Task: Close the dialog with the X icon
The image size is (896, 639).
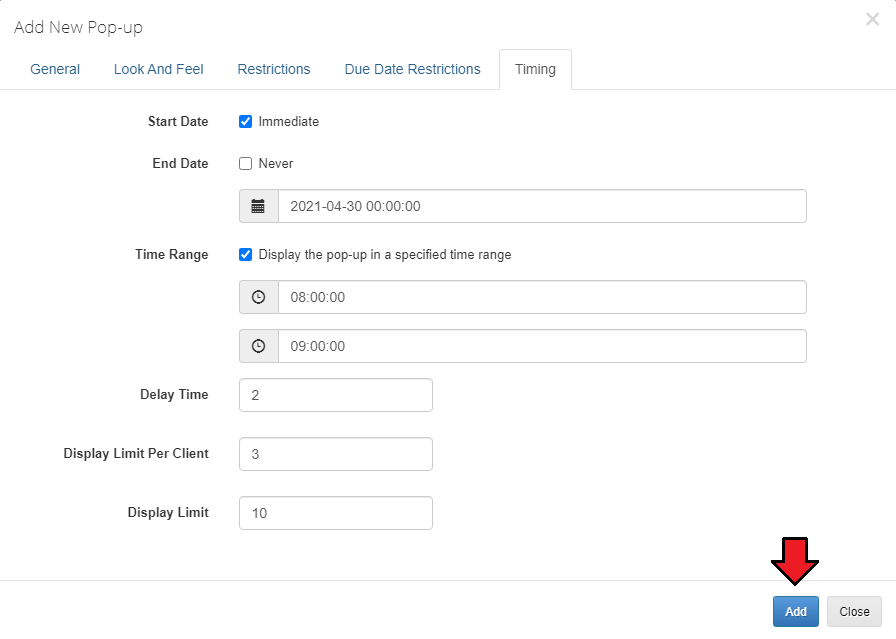Action: pos(872,19)
